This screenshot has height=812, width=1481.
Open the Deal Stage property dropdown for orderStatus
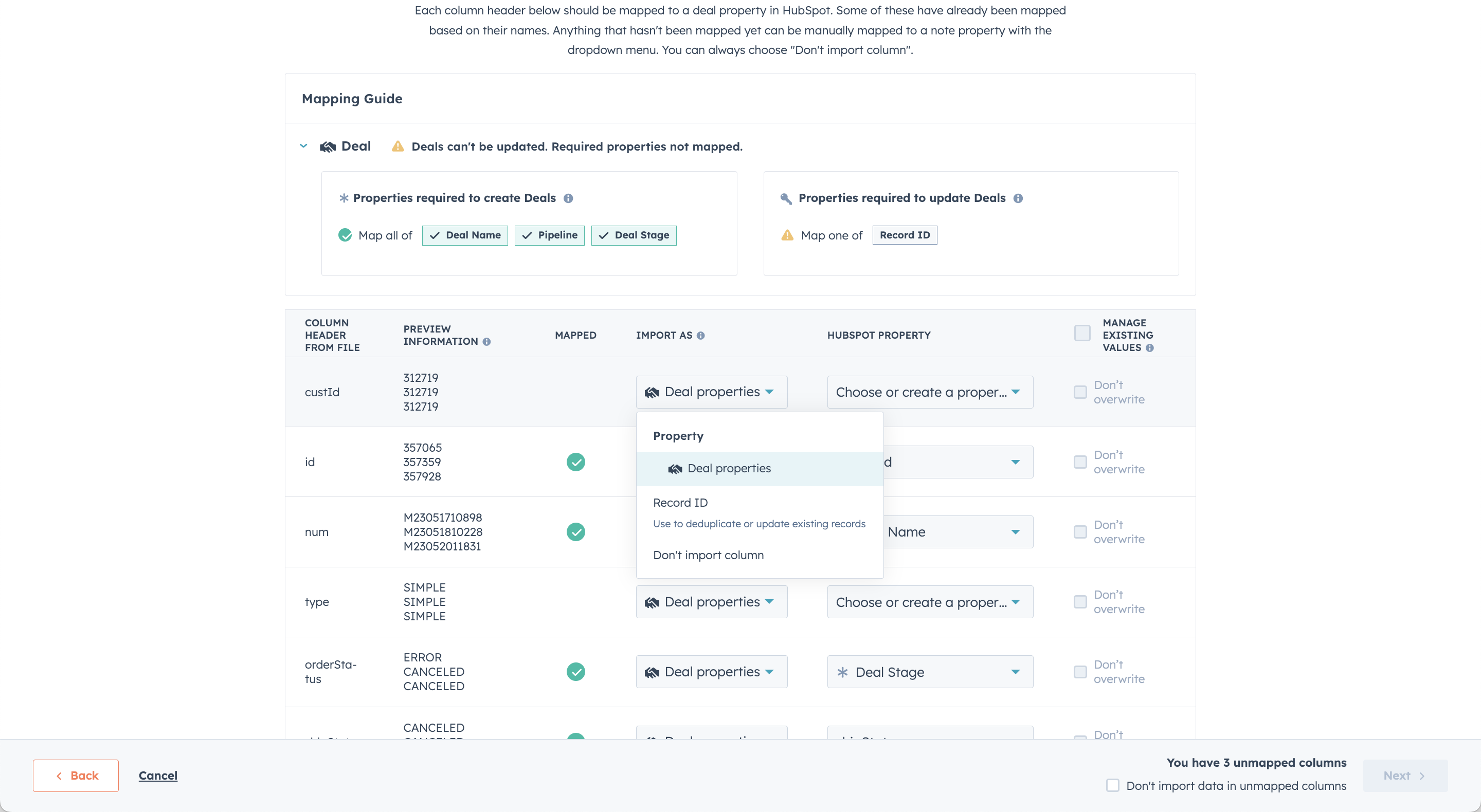coord(929,672)
